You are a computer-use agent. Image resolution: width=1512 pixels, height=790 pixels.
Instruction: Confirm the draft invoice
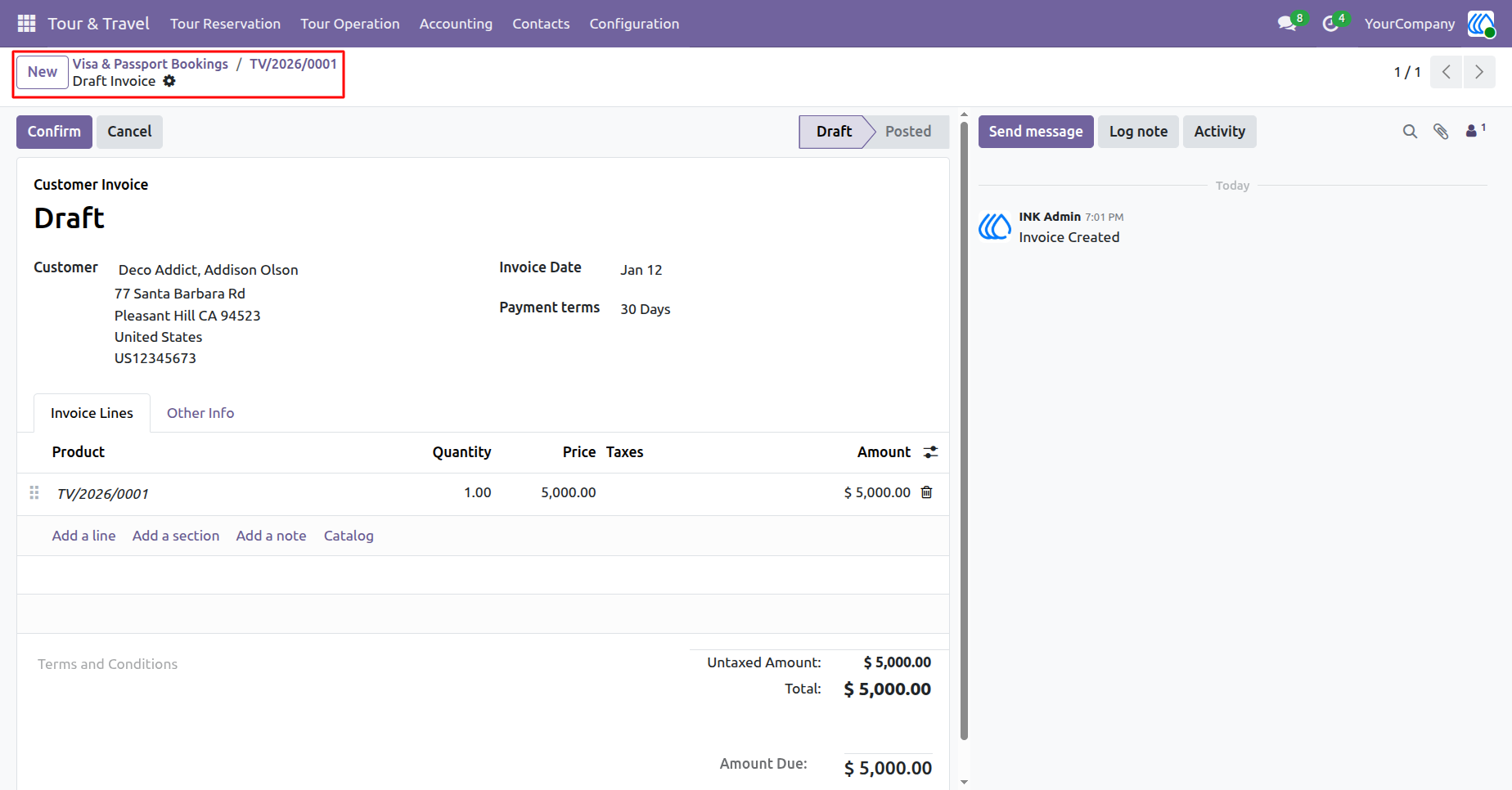pos(54,132)
